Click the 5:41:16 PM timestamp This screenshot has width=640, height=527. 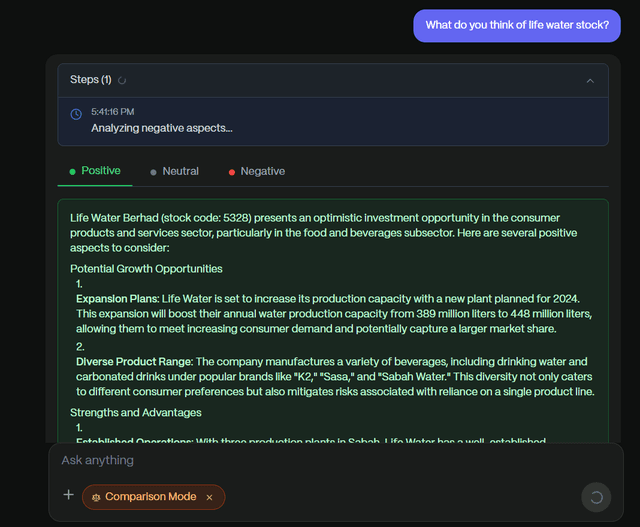click(x=113, y=111)
